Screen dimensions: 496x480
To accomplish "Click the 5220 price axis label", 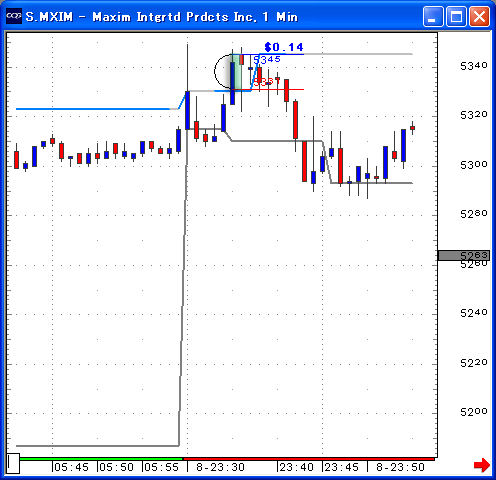I will 474,362.
